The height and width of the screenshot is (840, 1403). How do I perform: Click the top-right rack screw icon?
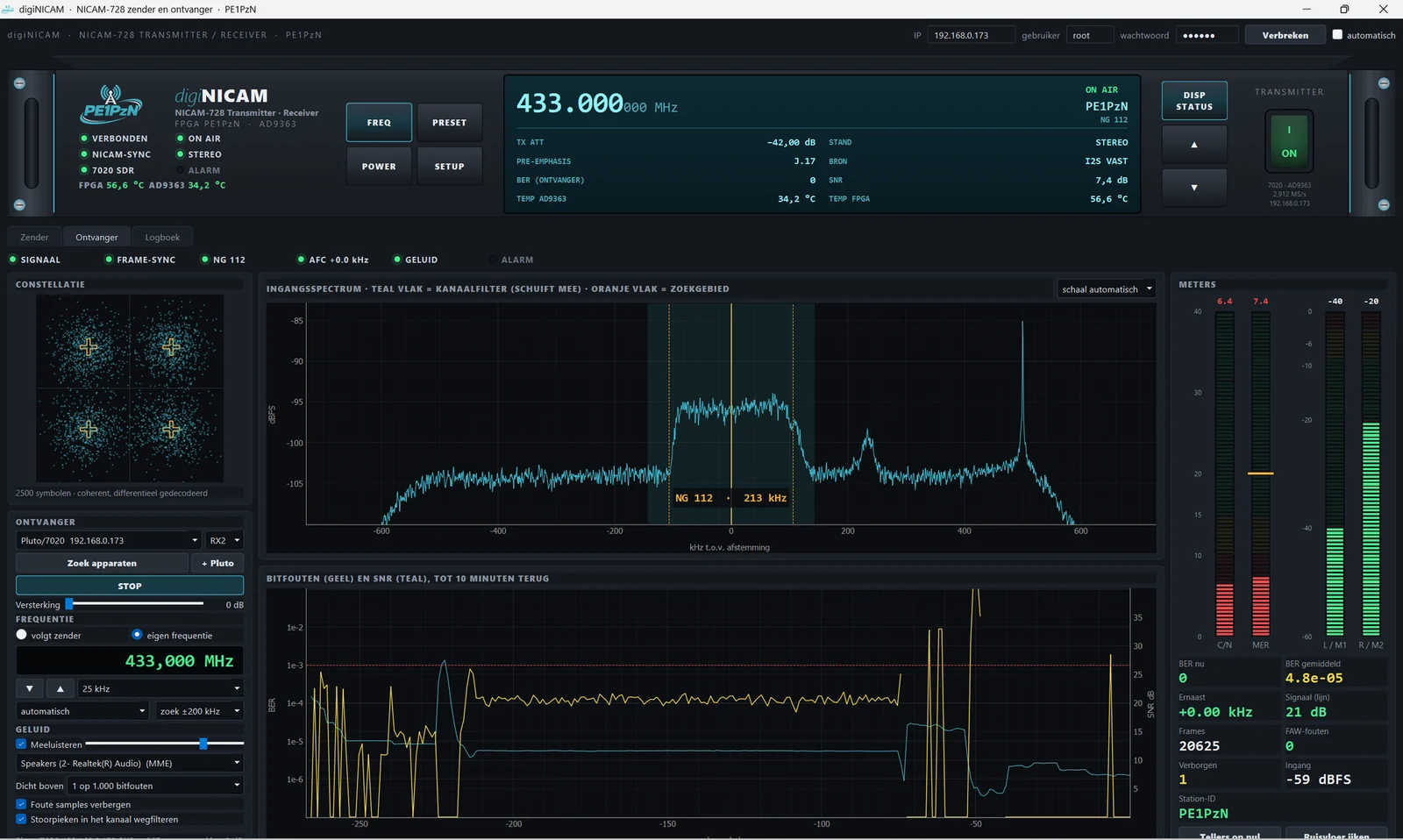(1384, 83)
